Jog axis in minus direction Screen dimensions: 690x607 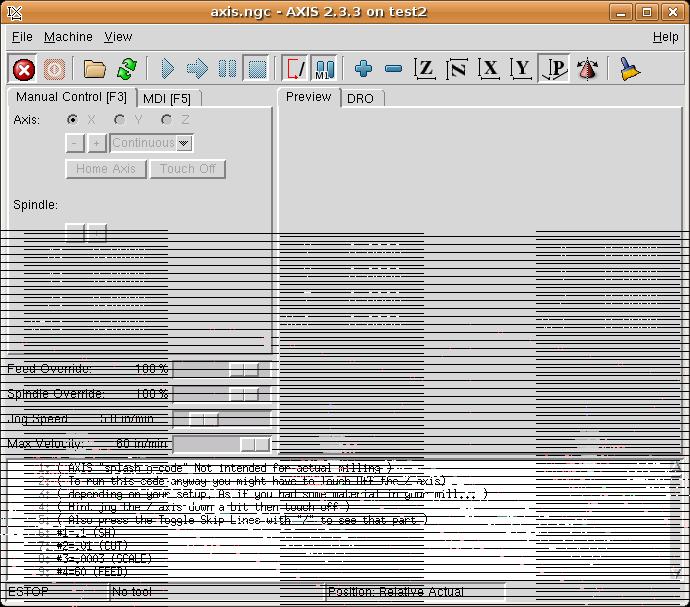75,143
